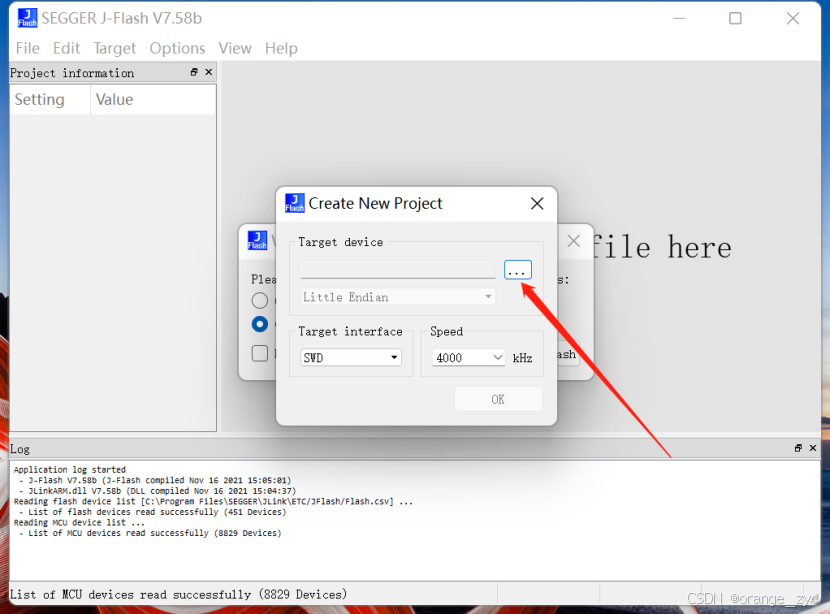830x614 pixels.
Task: Click the "Application log started" log line
Action: coord(70,469)
